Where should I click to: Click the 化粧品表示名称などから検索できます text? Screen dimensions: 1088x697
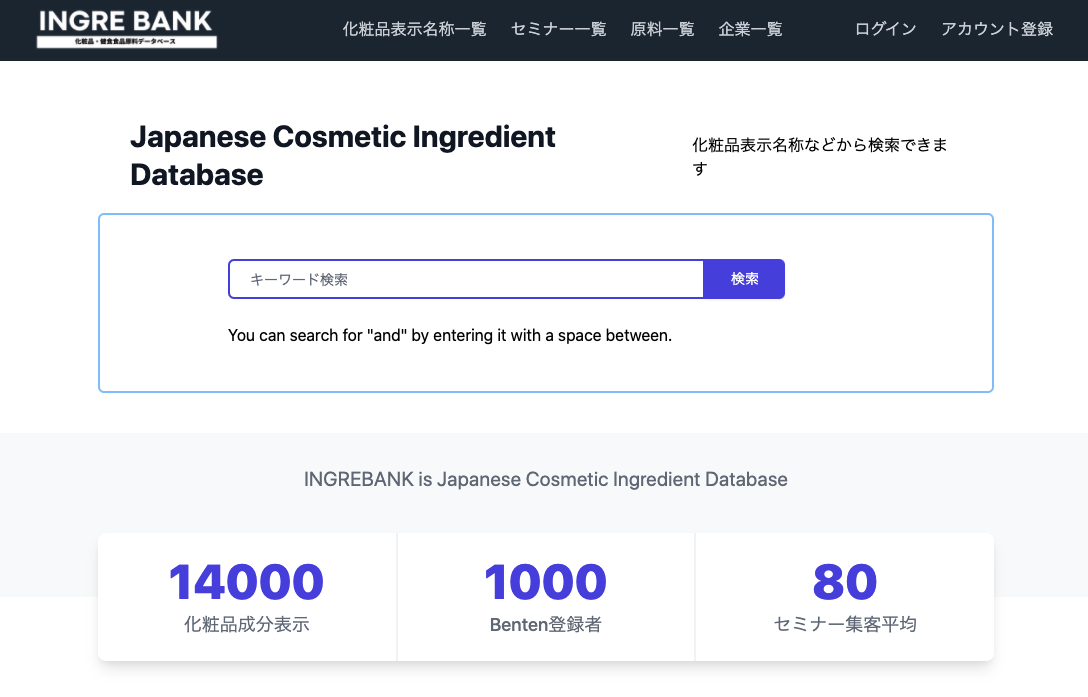[819, 156]
